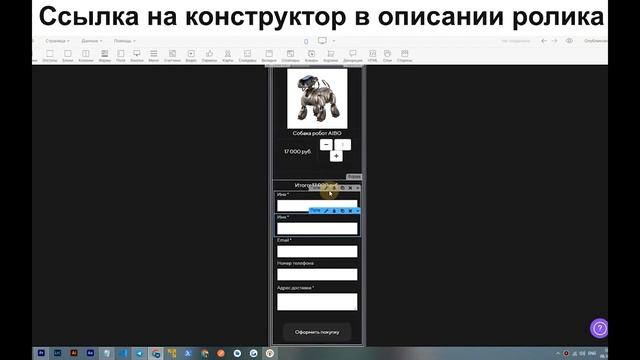Expand the blue field toolbar dropdown arrow

[x=358, y=211]
